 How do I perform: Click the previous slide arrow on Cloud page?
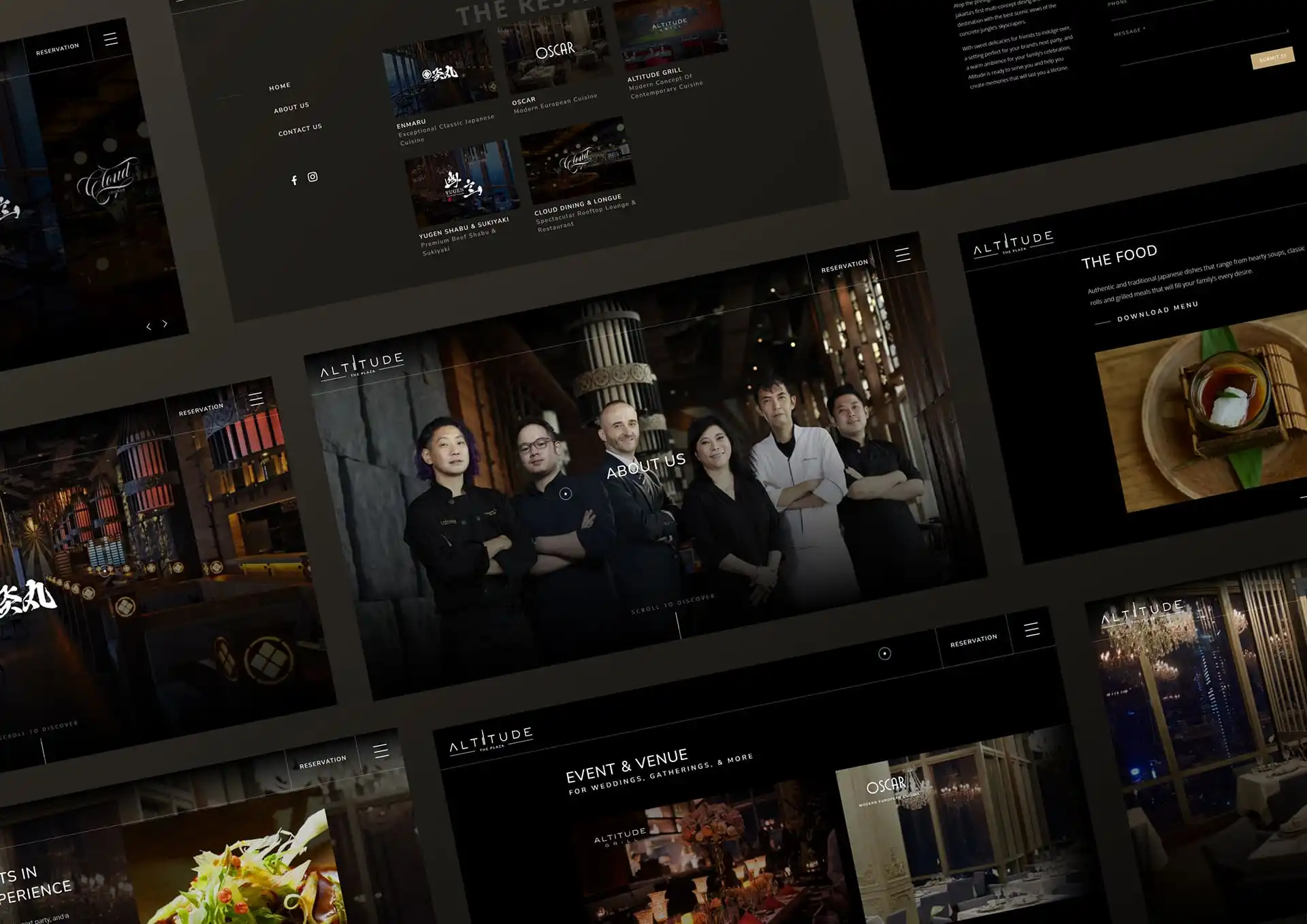pos(149,327)
